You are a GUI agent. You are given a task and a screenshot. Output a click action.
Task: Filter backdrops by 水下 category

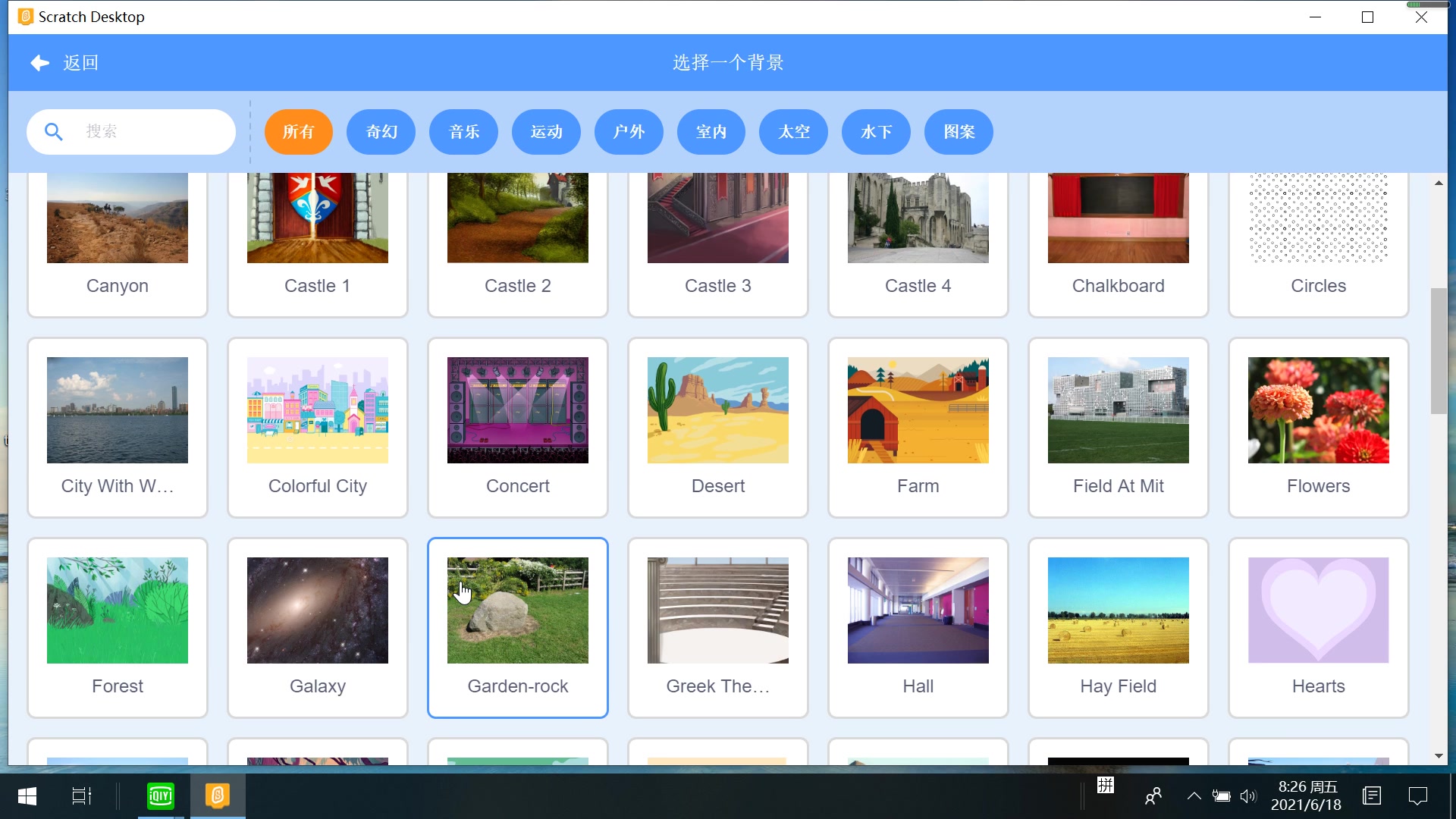[x=876, y=132]
